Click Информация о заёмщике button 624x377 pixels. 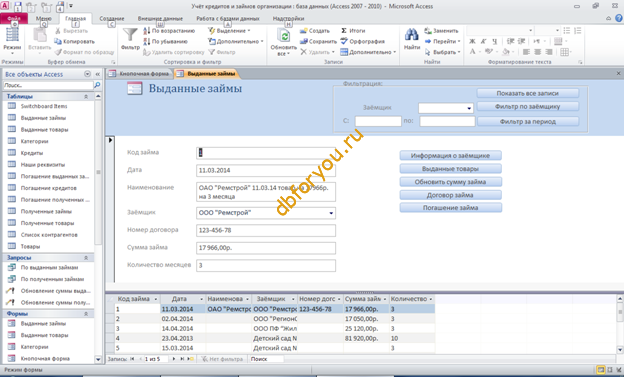click(450, 156)
